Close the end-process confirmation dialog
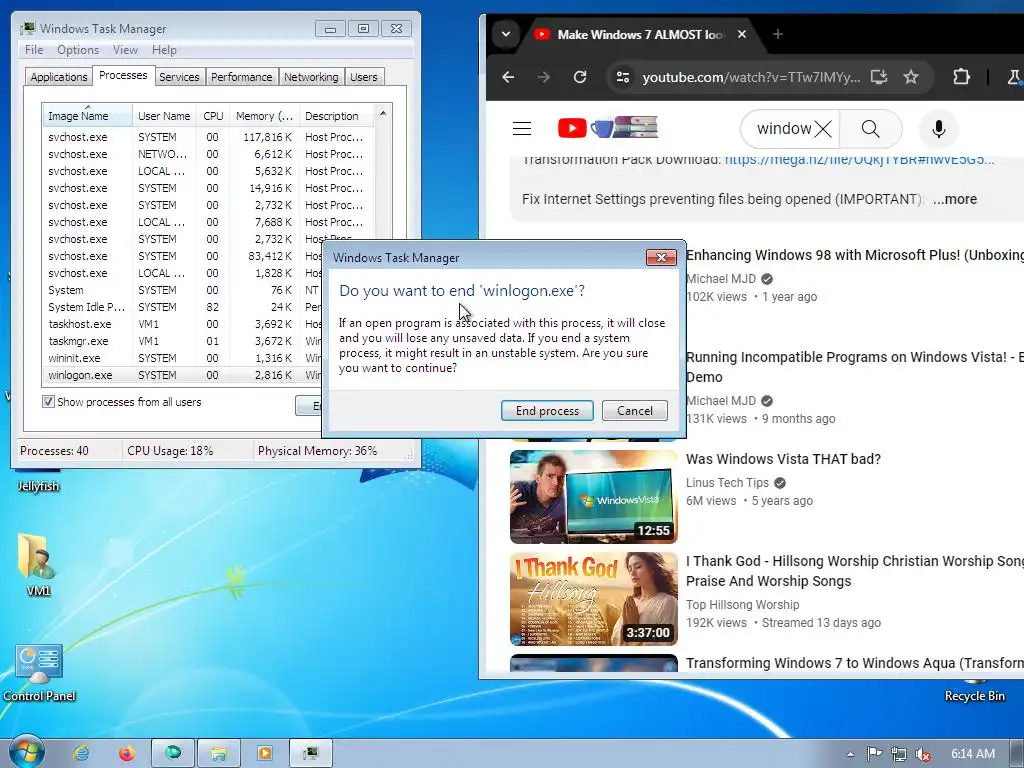Viewport: 1024px width, 768px height. click(x=661, y=257)
